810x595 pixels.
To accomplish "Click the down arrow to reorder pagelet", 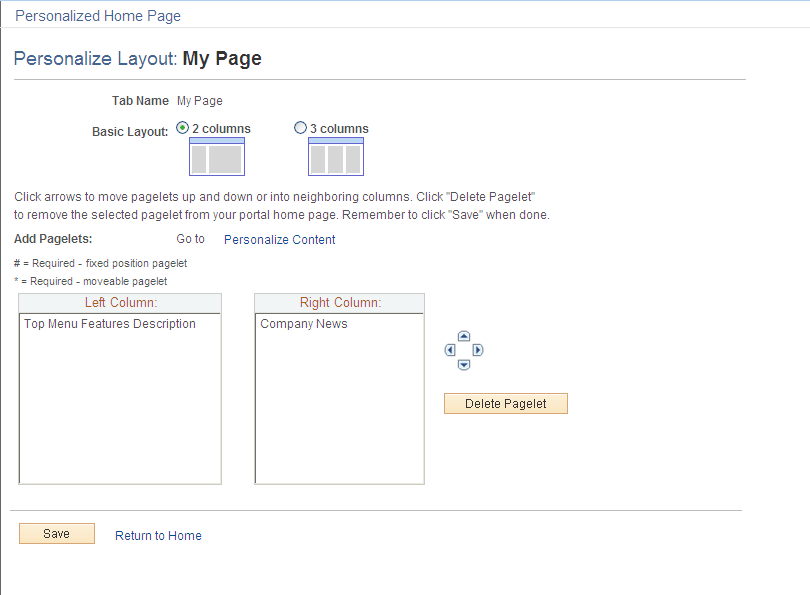I will [464, 364].
